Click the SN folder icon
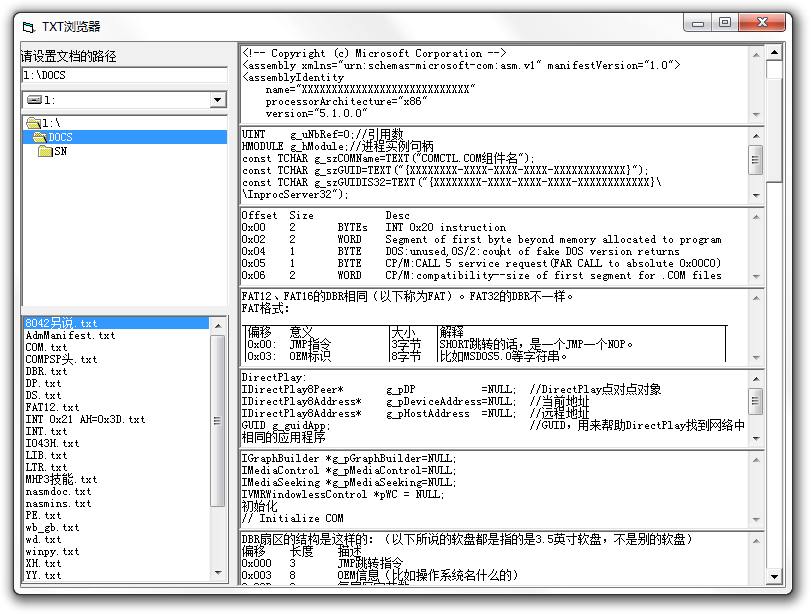 tap(45, 152)
